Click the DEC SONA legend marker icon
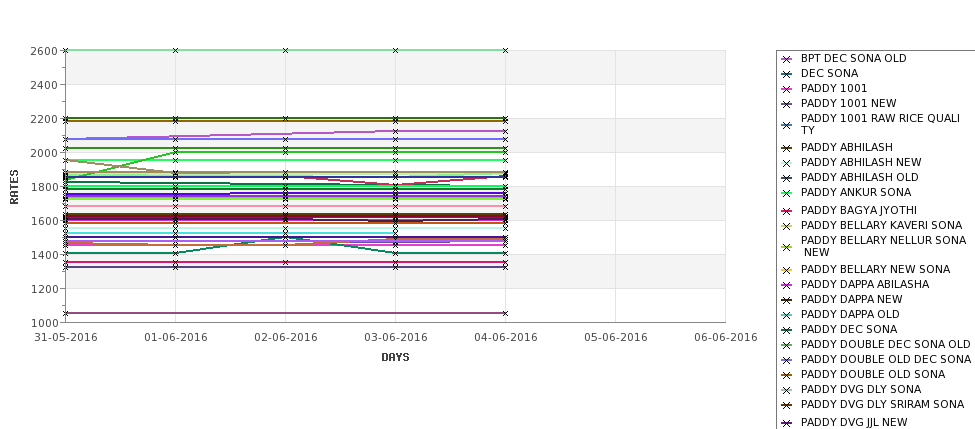Viewport: 975px width, 429px height. [x=787, y=74]
